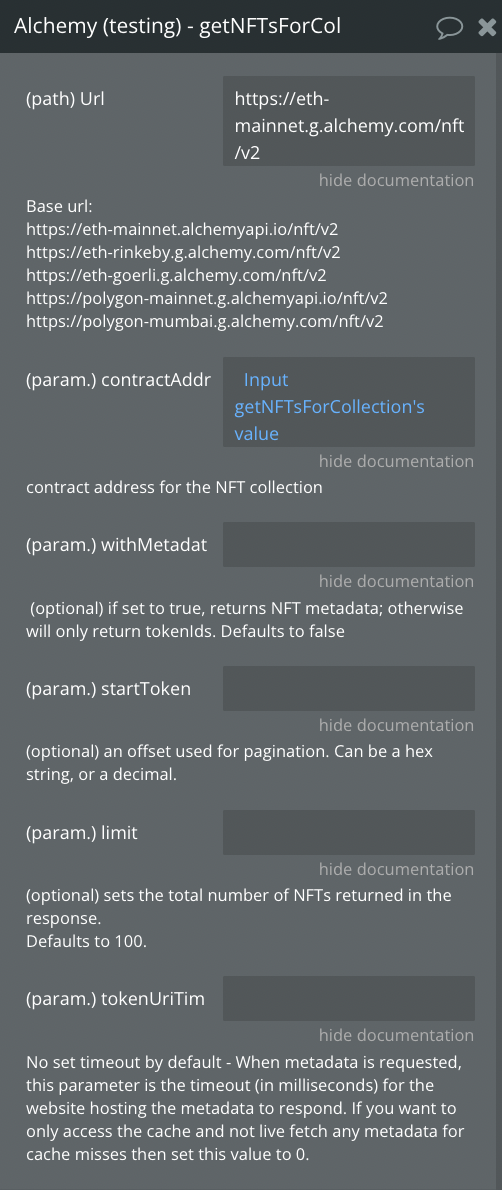Hide documentation under withMetadat parameter
This screenshot has width=502, height=1190.
pyautogui.click(x=396, y=581)
